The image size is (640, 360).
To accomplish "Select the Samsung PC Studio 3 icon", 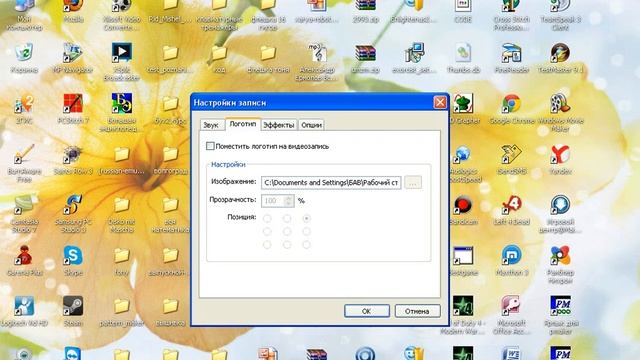I will click(x=73, y=214).
